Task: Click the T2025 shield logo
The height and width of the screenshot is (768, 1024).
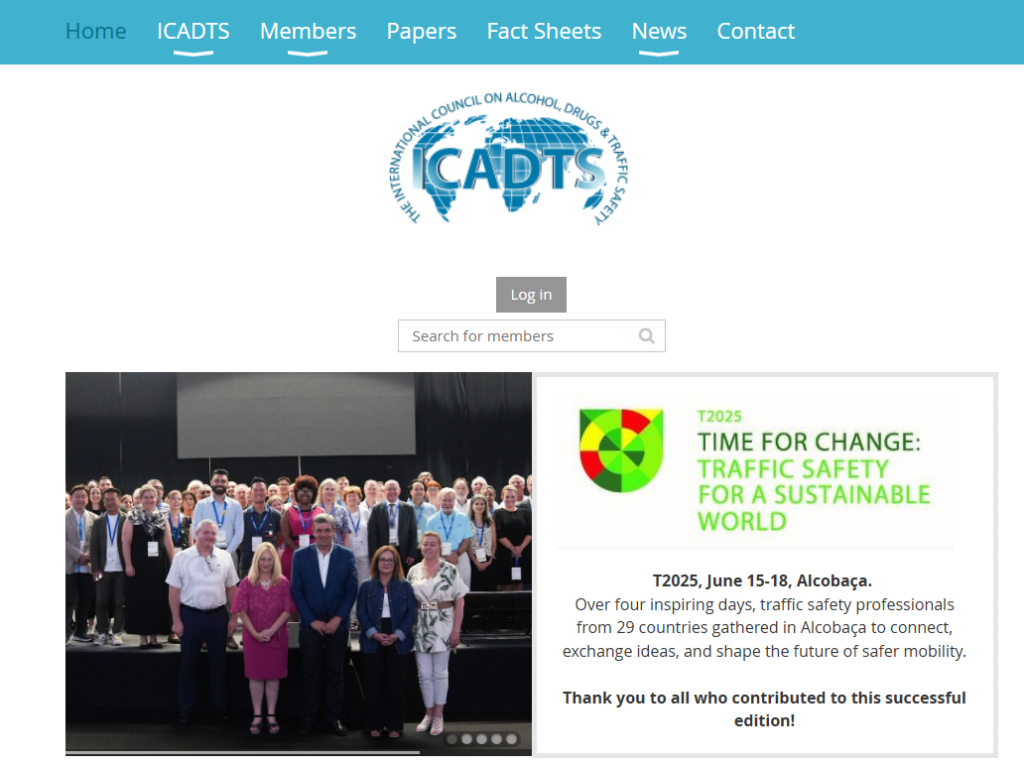Action: (x=621, y=451)
